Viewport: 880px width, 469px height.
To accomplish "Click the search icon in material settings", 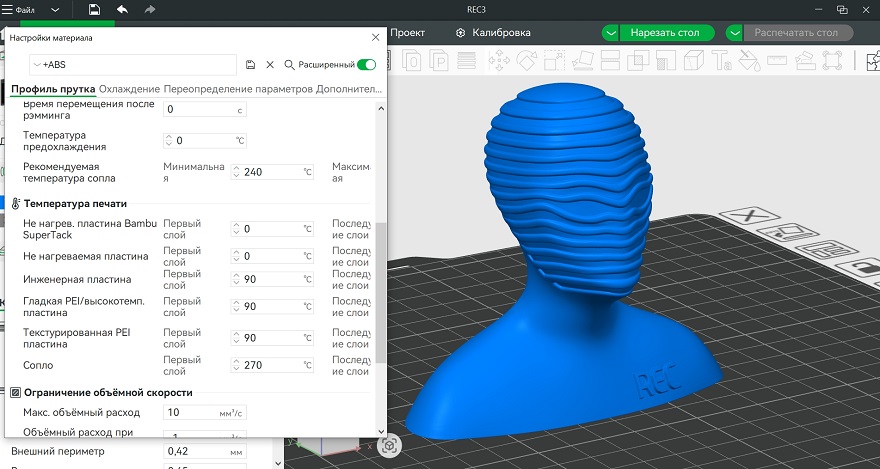I will (x=289, y=64).
